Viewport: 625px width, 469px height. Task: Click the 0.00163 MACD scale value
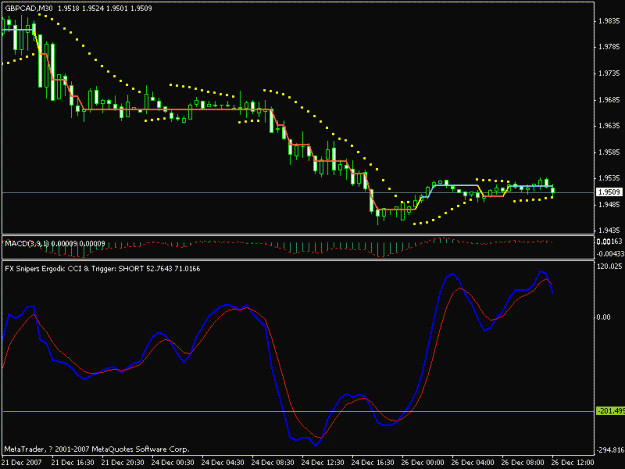click(609, 242)
